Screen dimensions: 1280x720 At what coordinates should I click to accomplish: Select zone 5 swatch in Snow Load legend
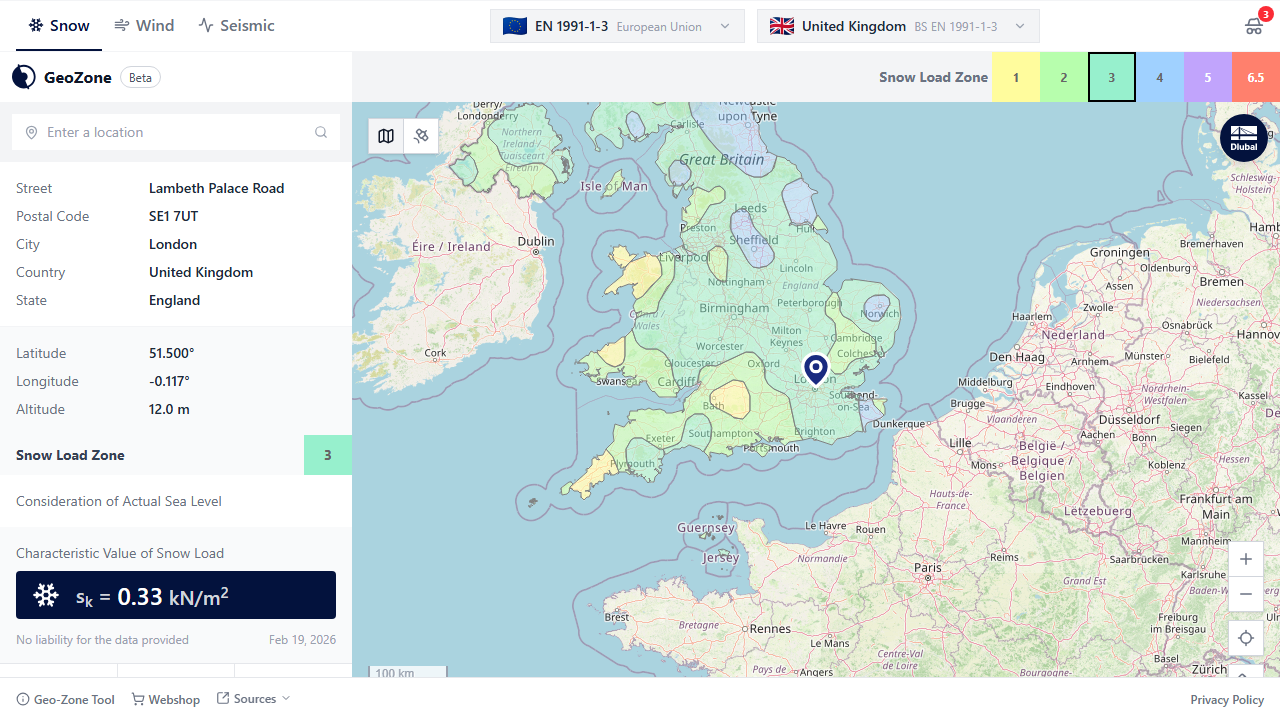(x=1207, y=76)
